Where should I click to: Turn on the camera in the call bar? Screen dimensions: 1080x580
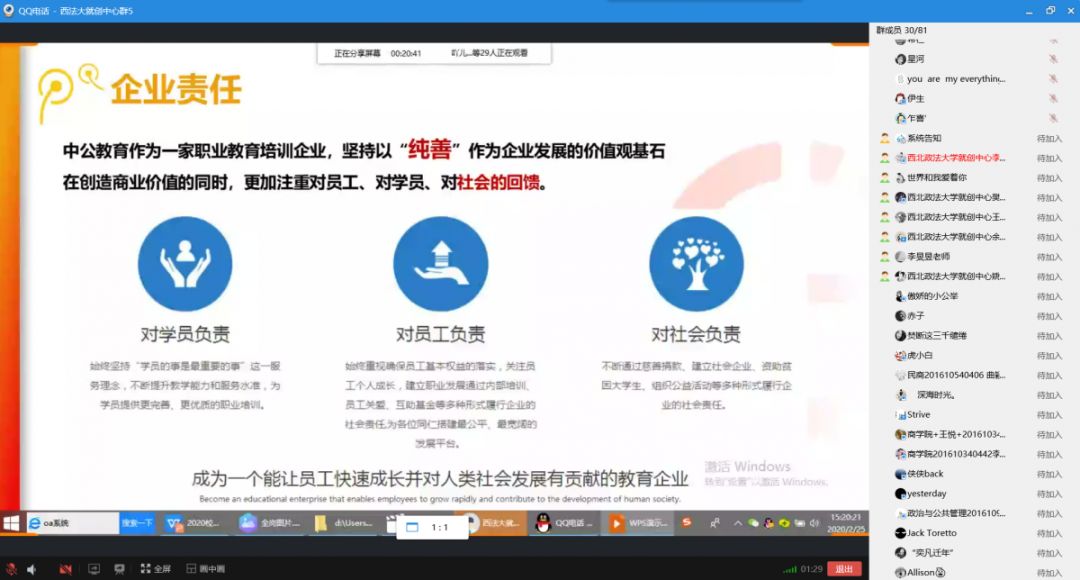65,568
